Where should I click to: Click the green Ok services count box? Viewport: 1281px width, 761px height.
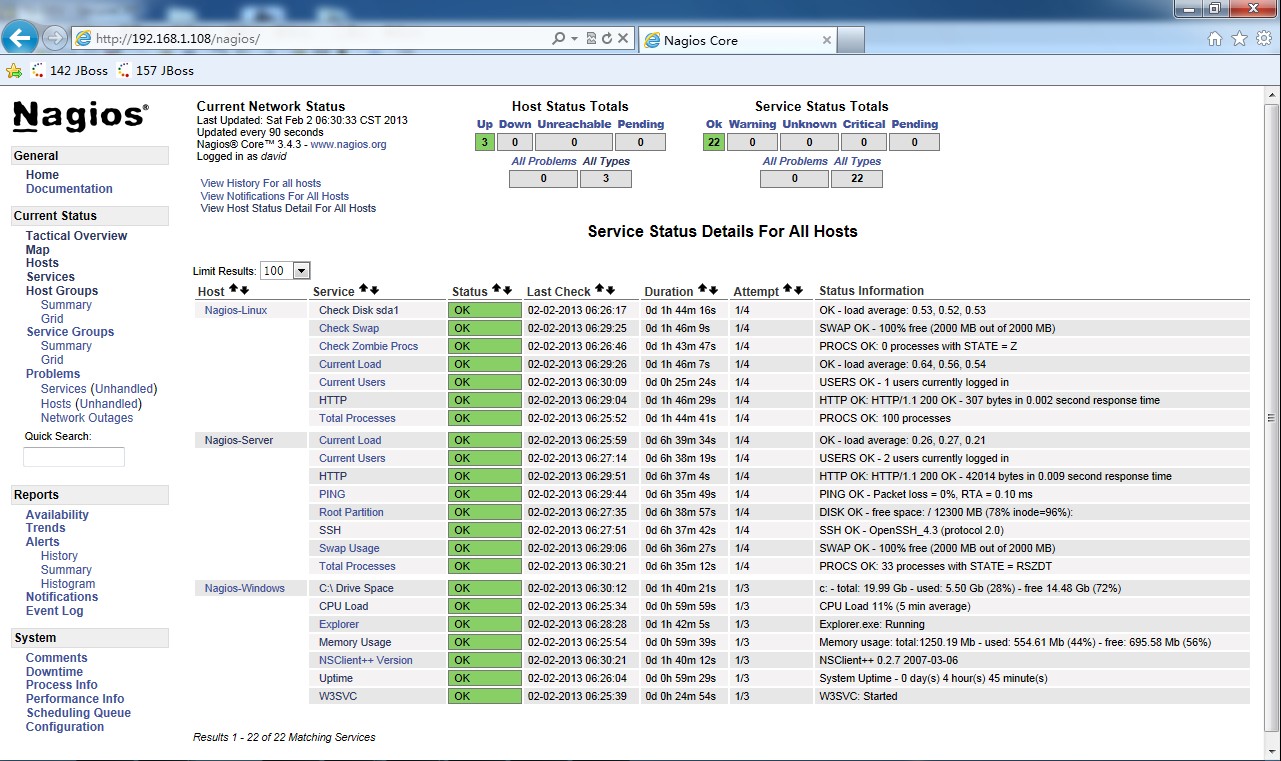click(713, 142)
